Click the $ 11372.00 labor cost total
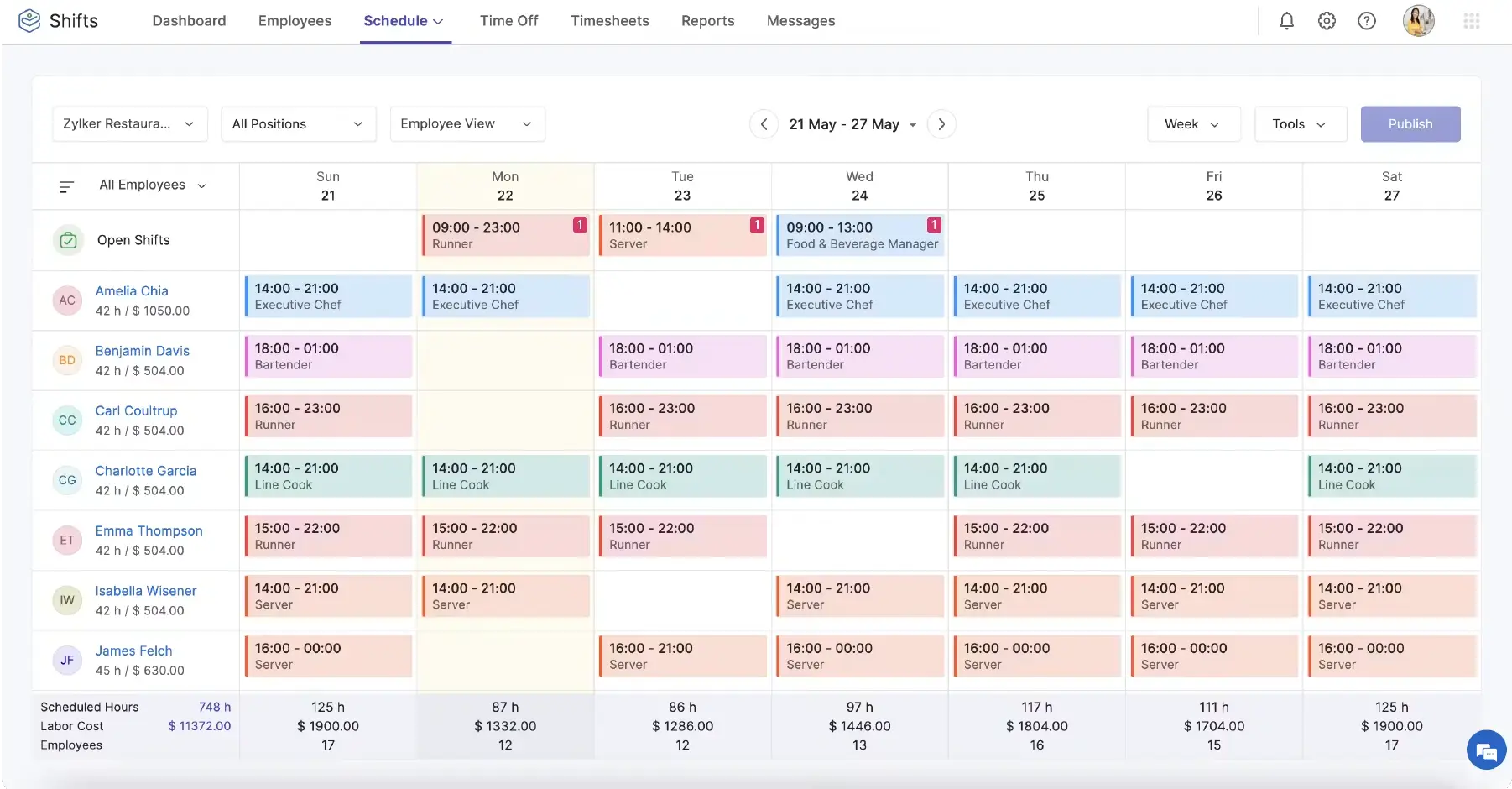This screenshot has width=1512, height=789. coord(200,726)
